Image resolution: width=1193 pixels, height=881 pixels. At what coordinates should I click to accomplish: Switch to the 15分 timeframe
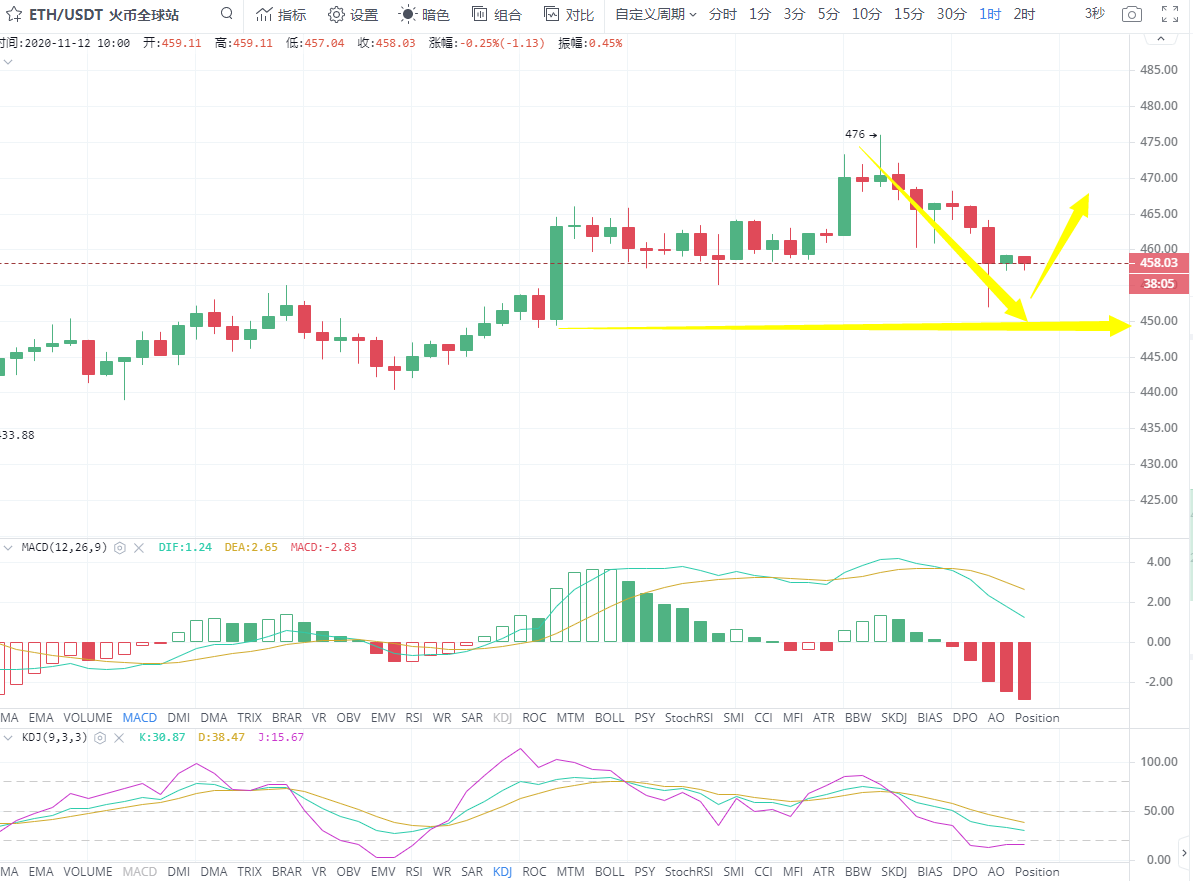coord(909,15)
